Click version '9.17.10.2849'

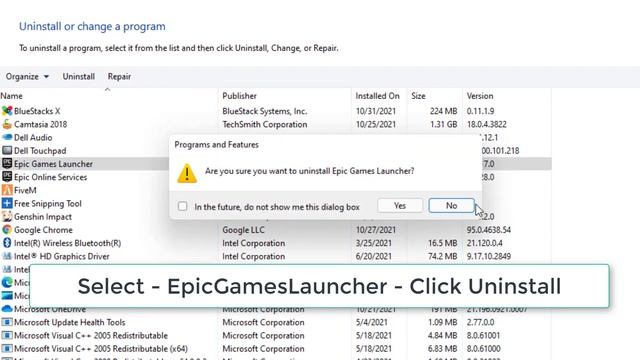tap(489, 256)
